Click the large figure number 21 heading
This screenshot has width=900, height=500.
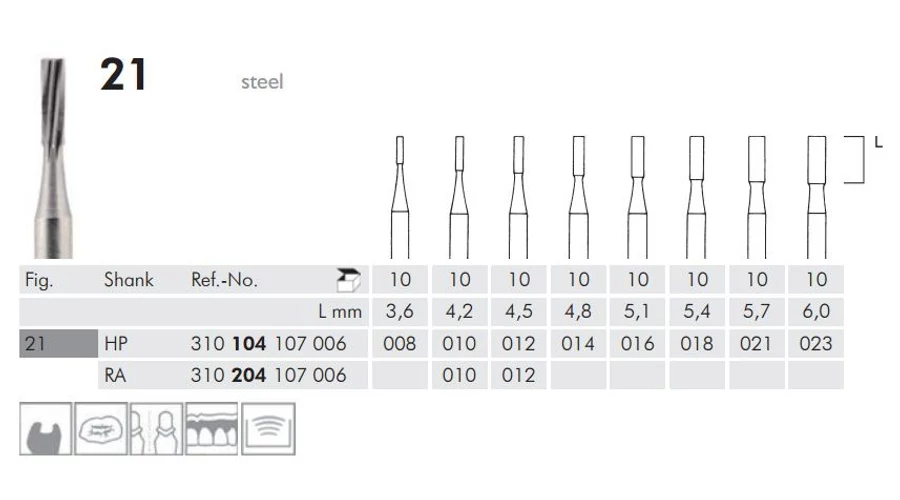coord(123,75)
